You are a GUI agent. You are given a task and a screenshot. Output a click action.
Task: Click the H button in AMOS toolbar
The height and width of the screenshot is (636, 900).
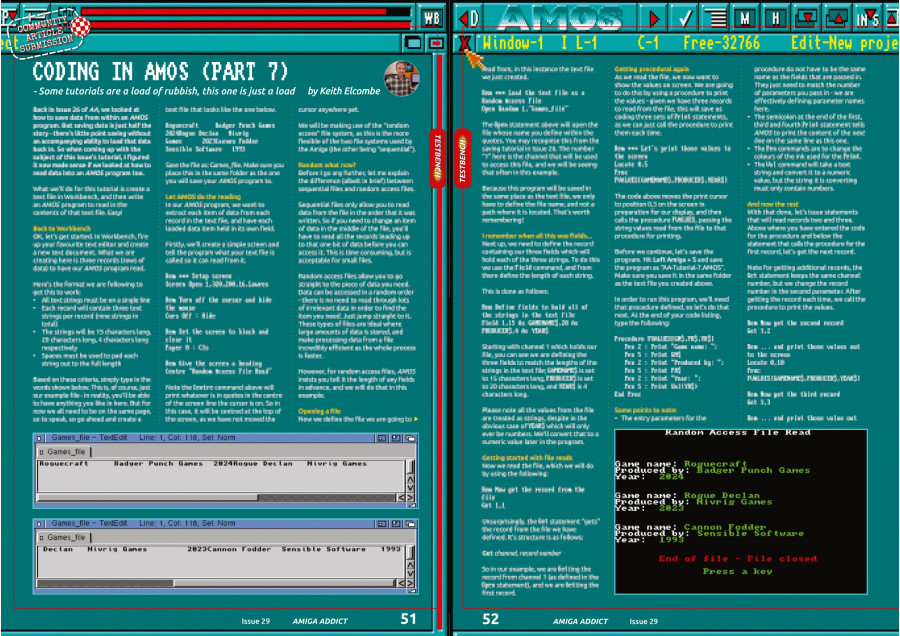[x=775, y=18]
